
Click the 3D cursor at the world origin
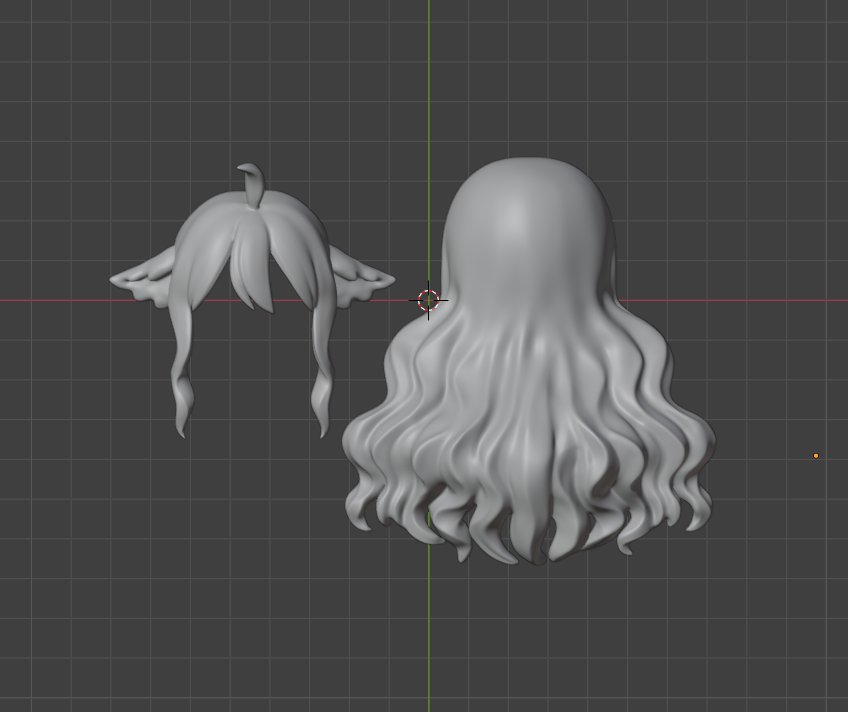click(428, 300)
